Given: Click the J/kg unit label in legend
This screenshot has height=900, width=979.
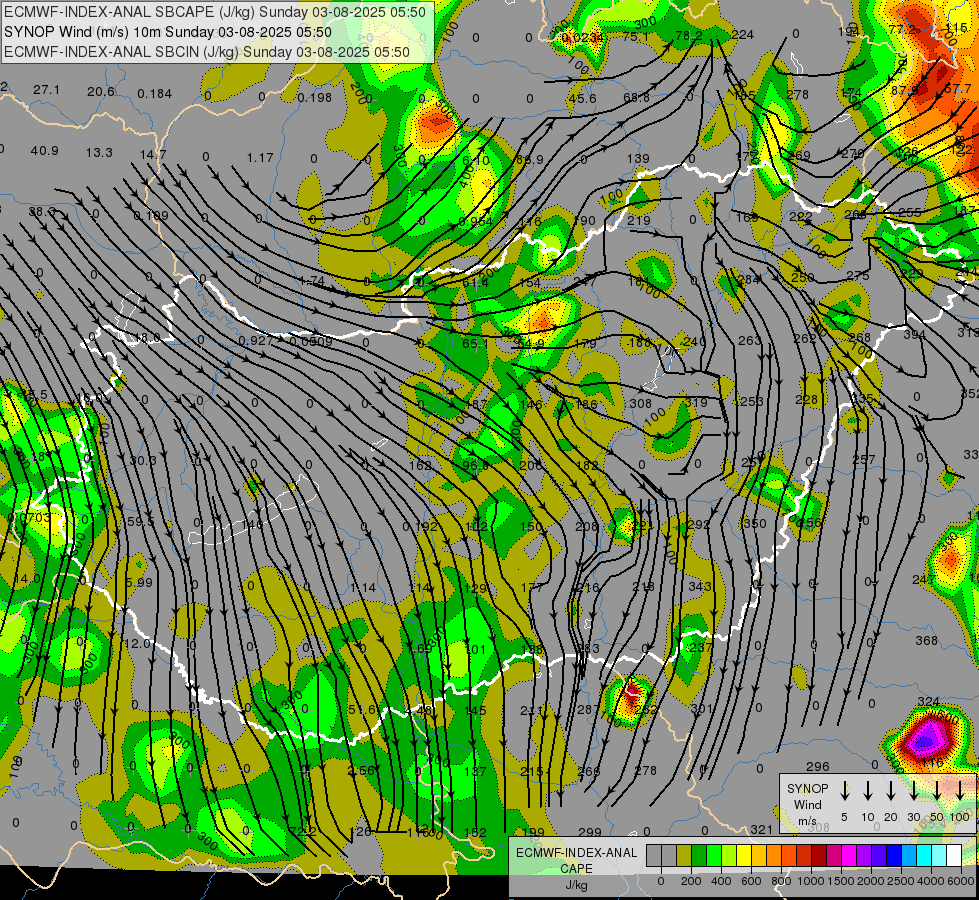Looking at the screenshot, I should 576,884.
